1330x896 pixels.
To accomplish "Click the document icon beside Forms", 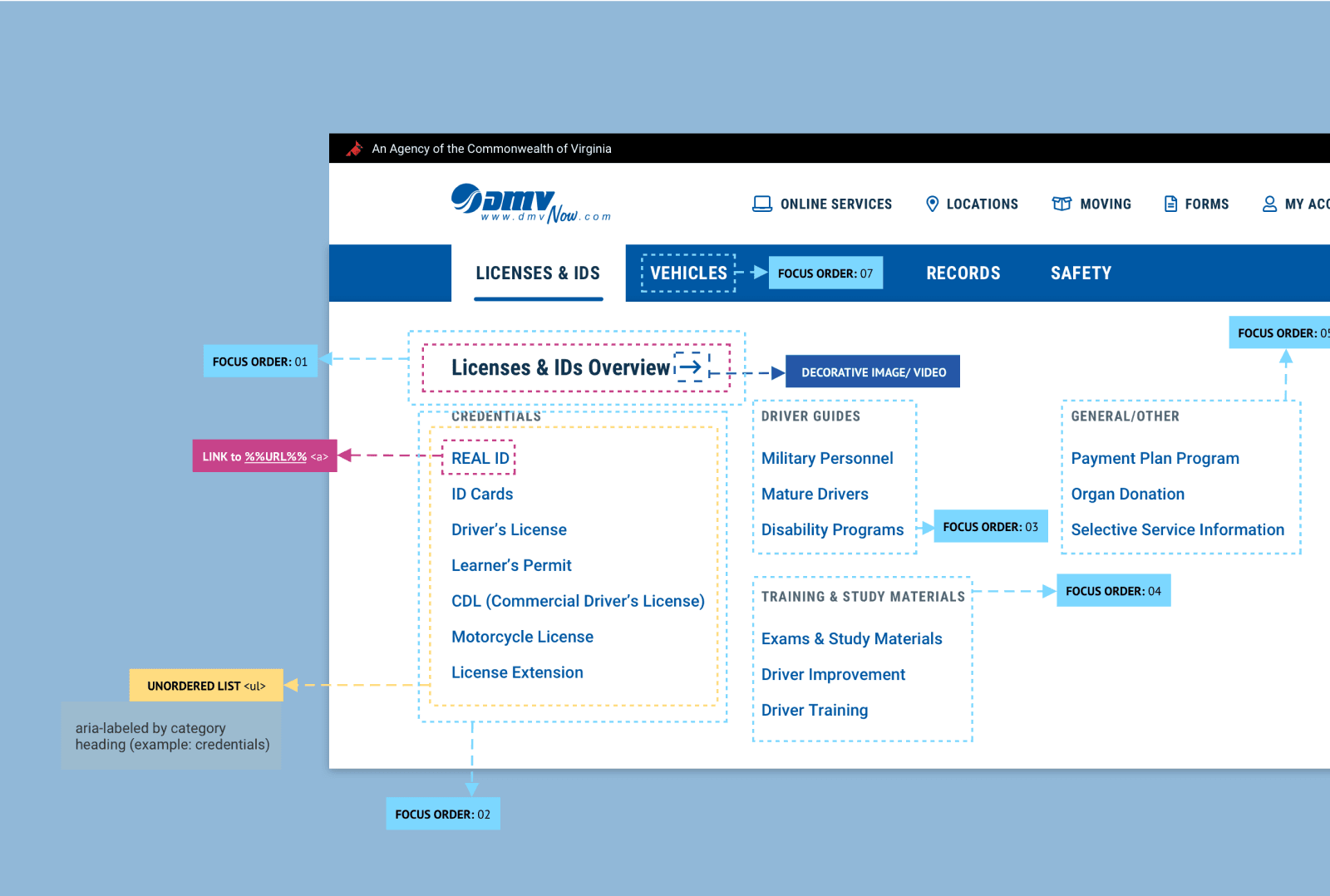I will 1170,204.
